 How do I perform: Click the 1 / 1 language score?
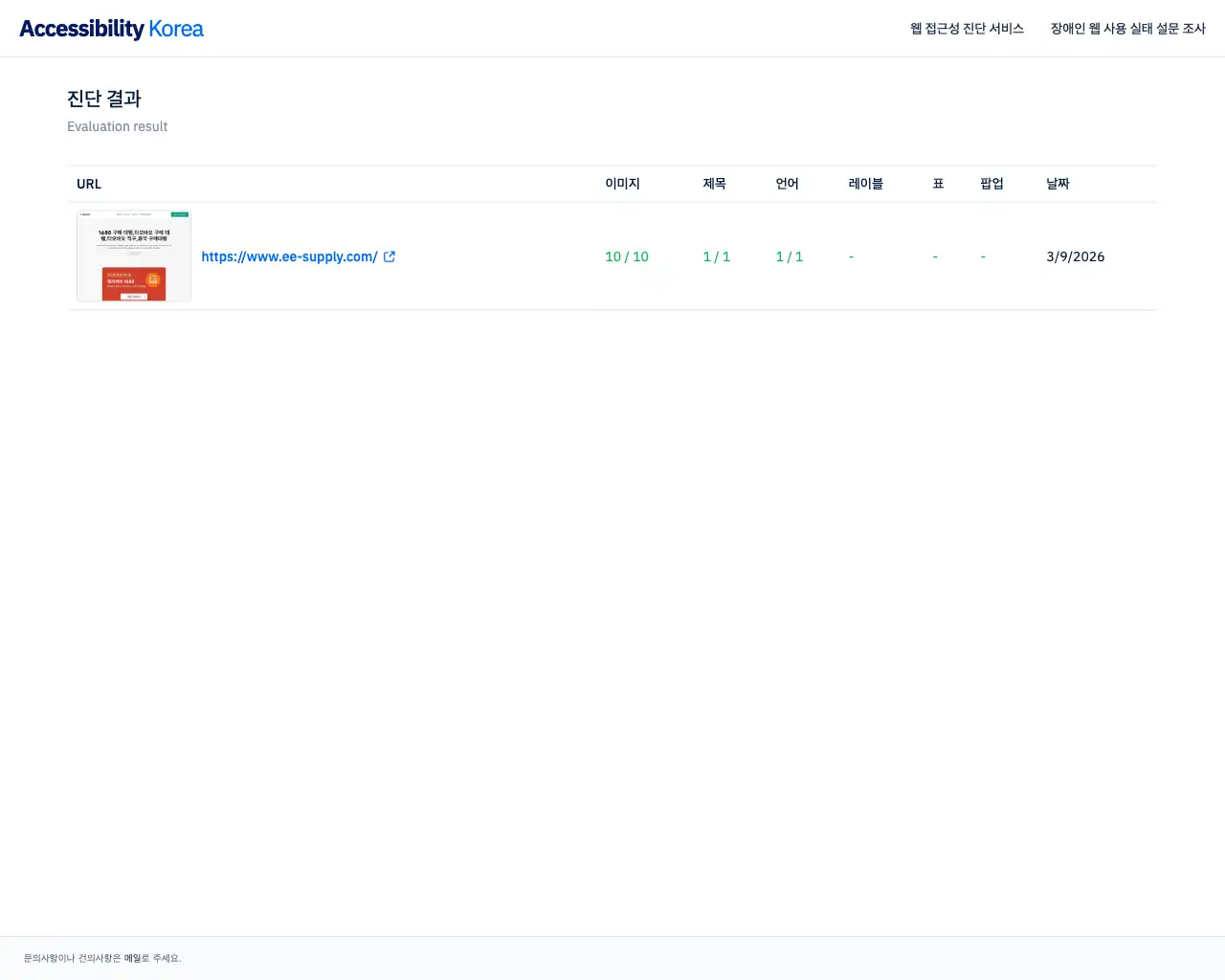[x=789, y=256]
